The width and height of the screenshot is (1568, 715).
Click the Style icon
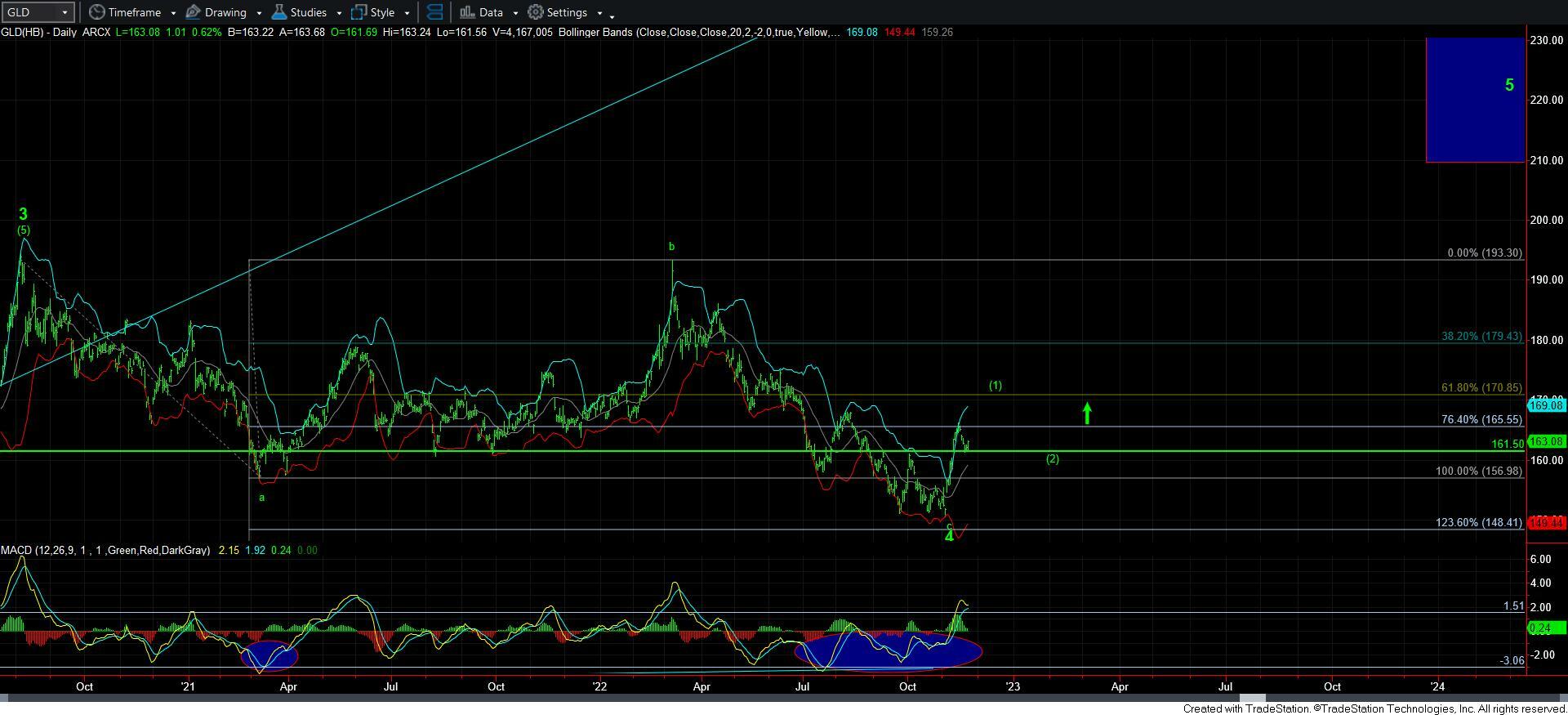(x=359, y=12)
